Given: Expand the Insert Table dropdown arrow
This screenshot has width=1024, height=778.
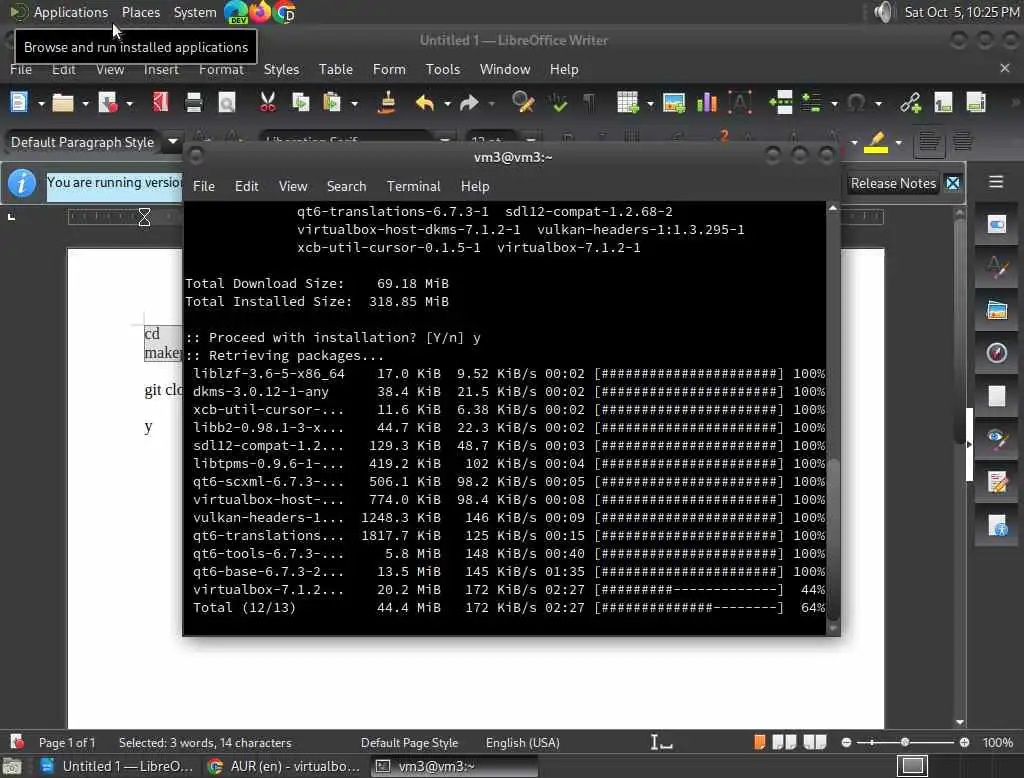Looking at the screenshot, I should click(650, 103).
